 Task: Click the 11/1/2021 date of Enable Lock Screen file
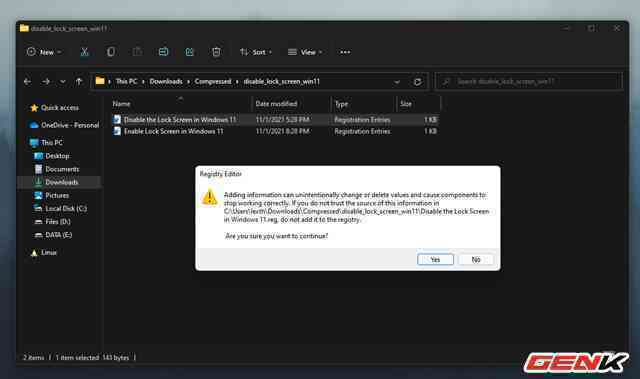[282, 131]
